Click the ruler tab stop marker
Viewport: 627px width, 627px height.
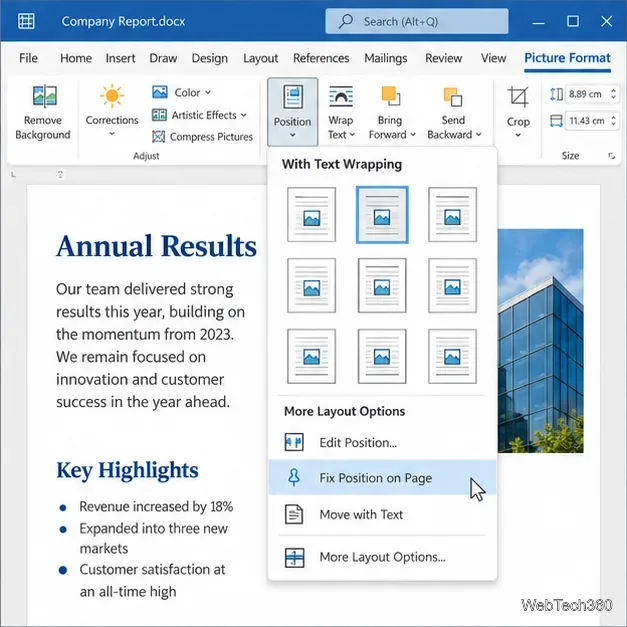14,174
